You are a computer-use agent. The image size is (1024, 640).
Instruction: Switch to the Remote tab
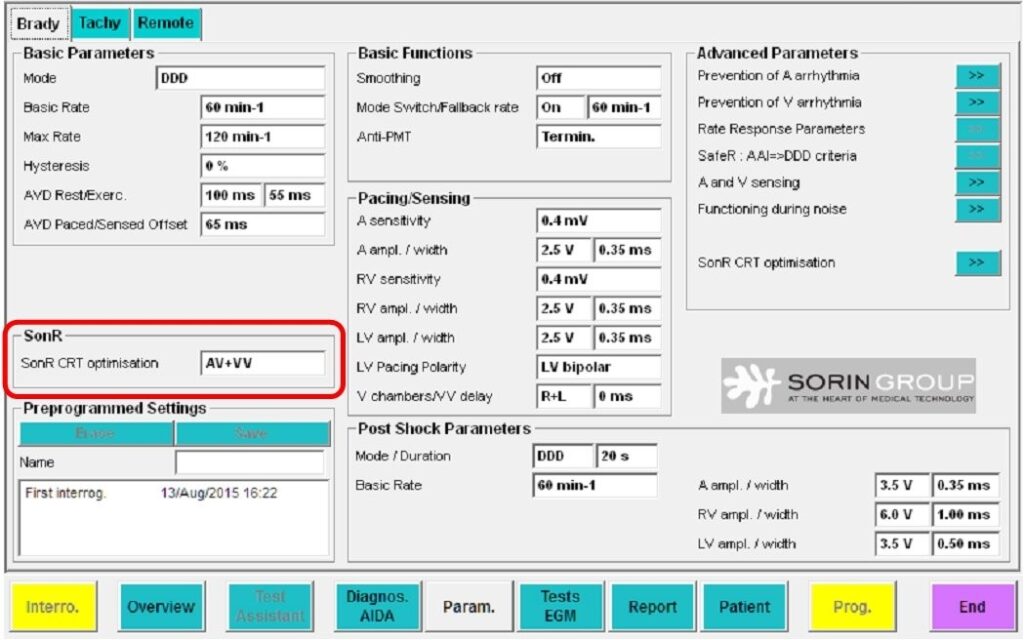[166, 23]
